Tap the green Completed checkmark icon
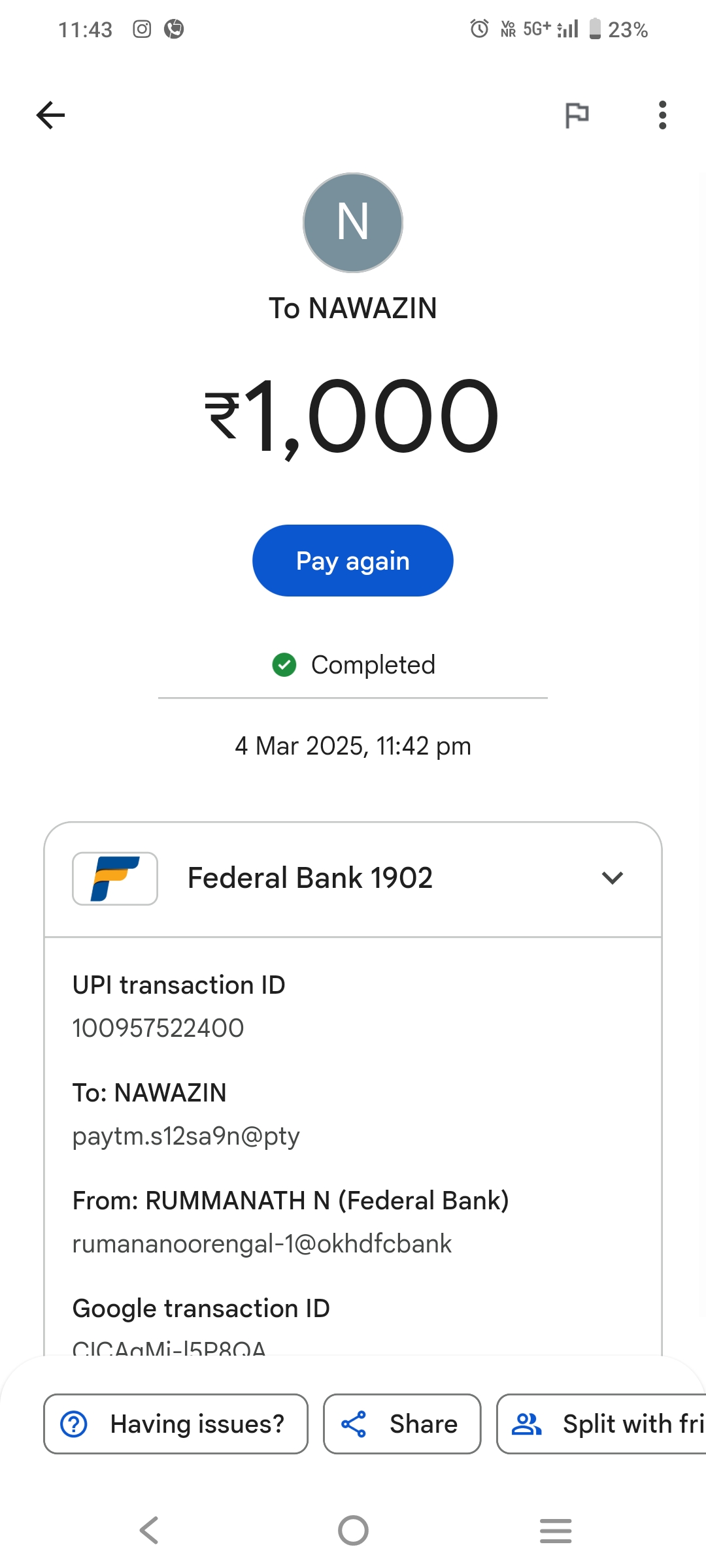The width and height of the screenshot is (706, 1568). coord(284,665)
